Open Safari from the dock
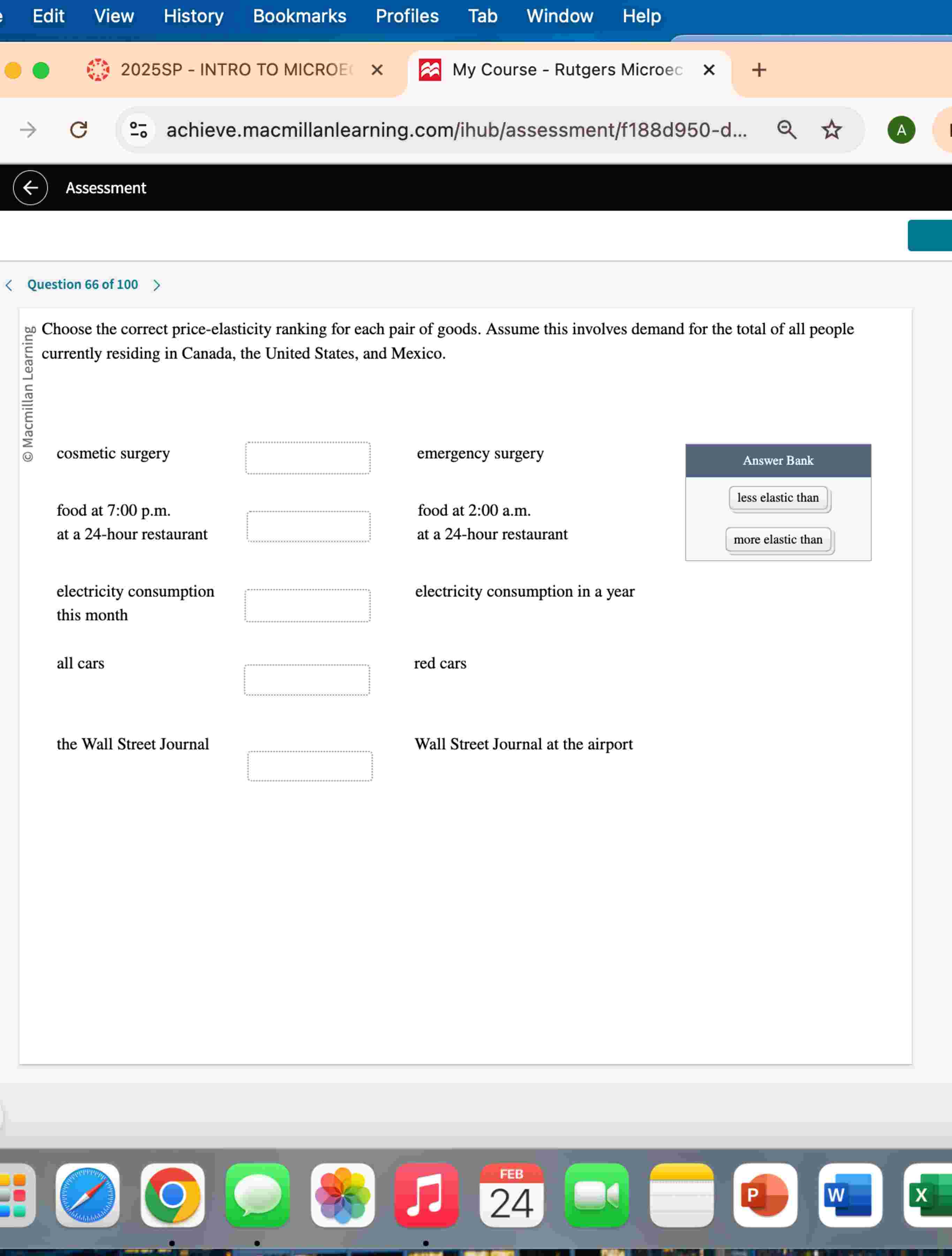This screenshot has height=1256, width=952. [88, 1195]
